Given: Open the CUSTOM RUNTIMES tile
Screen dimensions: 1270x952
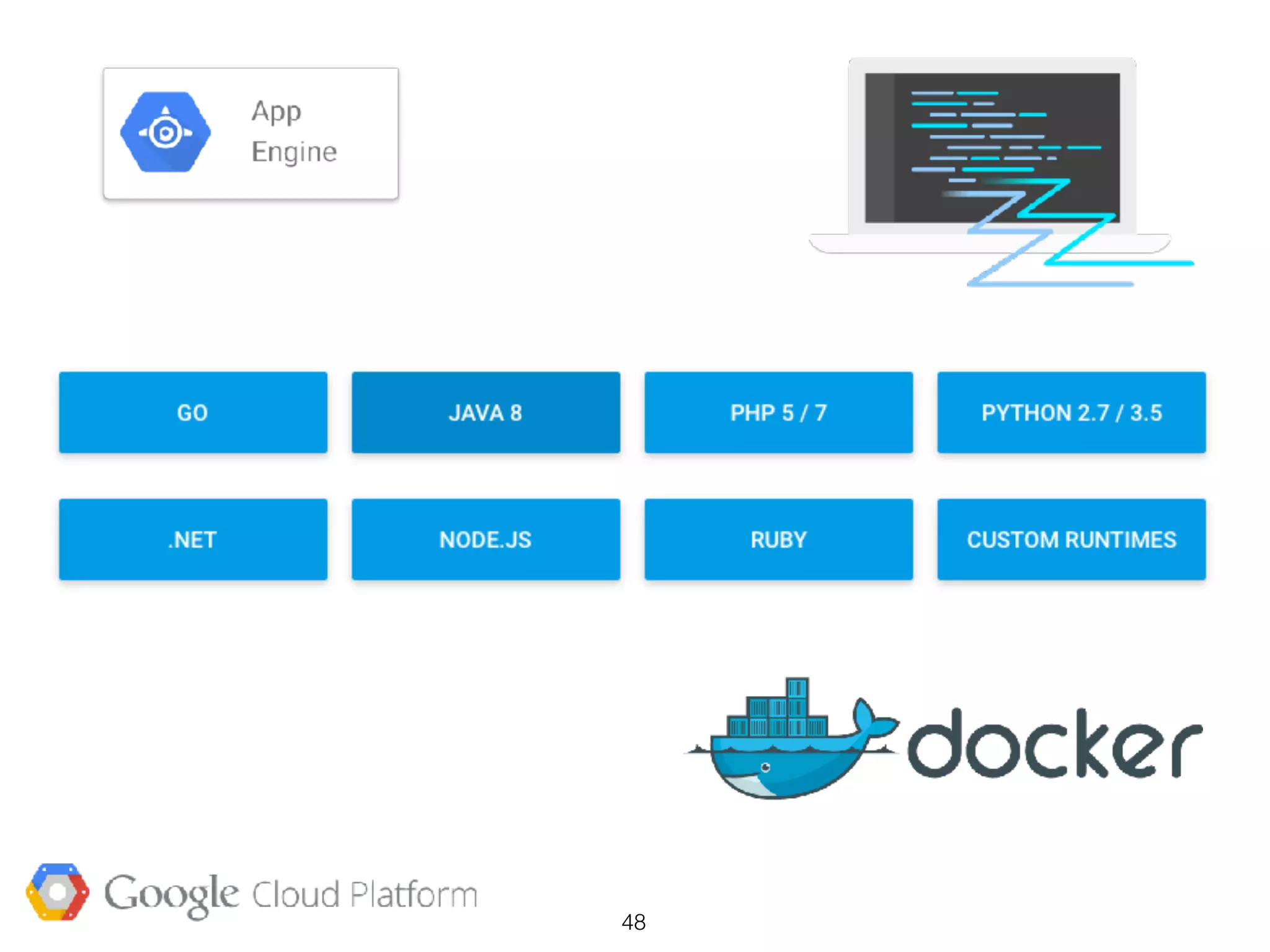Looking at the screenshot, I should [1071, 539].
